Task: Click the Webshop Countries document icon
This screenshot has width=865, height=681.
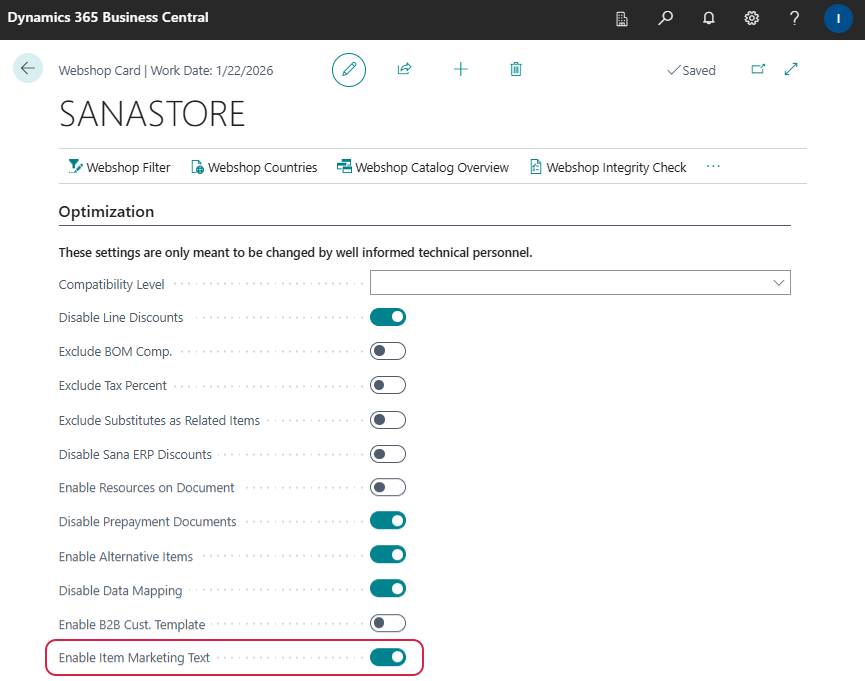Action: pyautogui.click(x=197, y=167)
